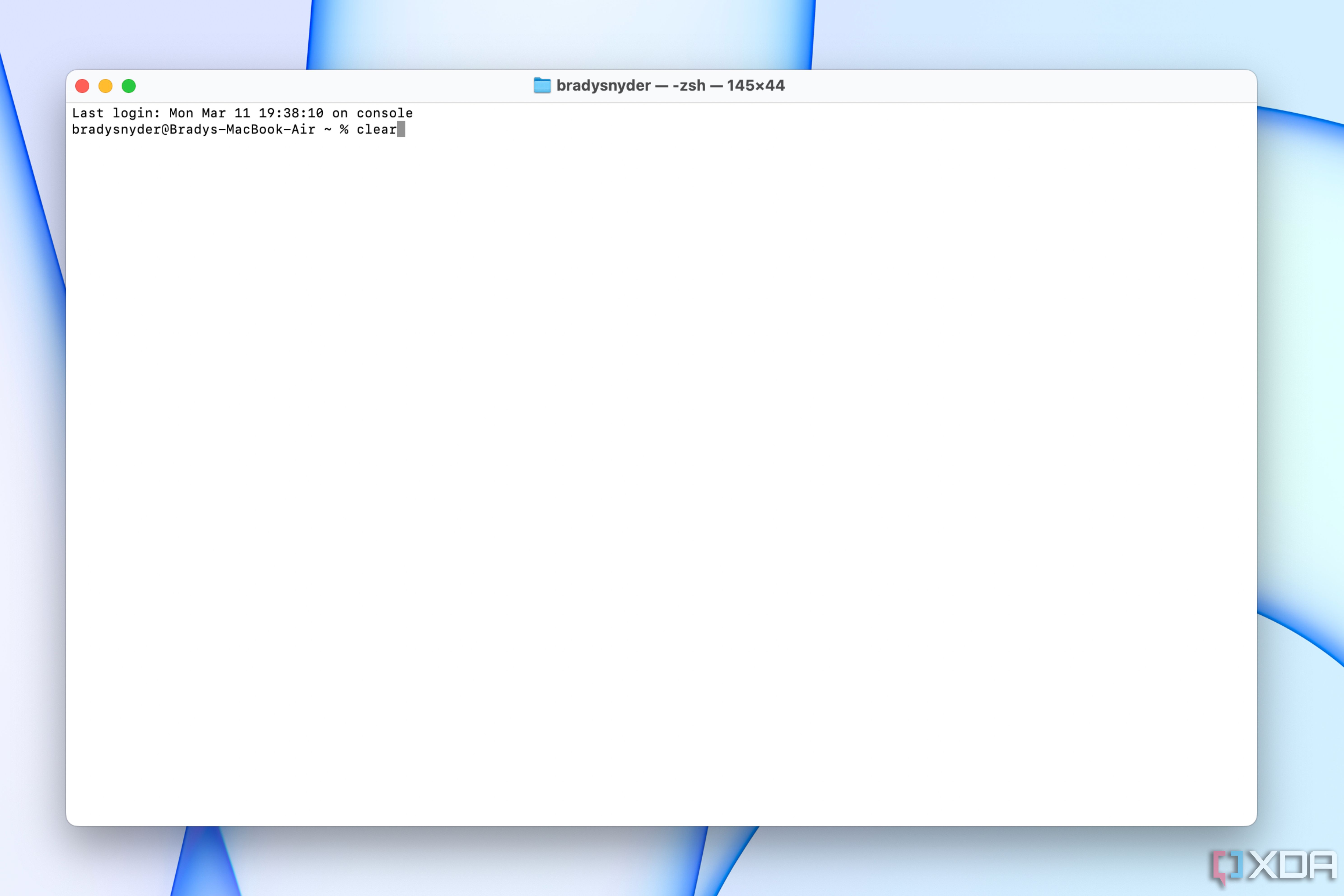Click the 'Last login: Mon Mar 11 19:38:10' line
1344x896 pixels.
click(x=198, y=113)
